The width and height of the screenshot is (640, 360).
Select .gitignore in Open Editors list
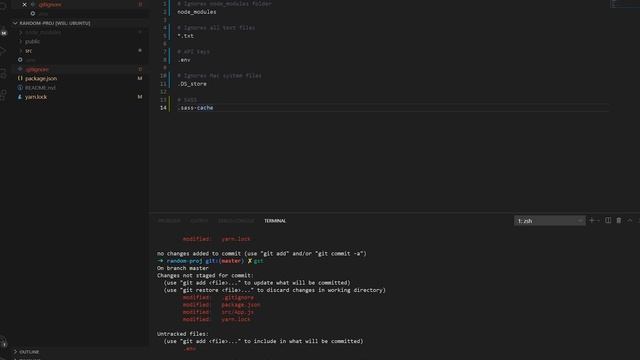pyautogui.click(x=50, y=4)
